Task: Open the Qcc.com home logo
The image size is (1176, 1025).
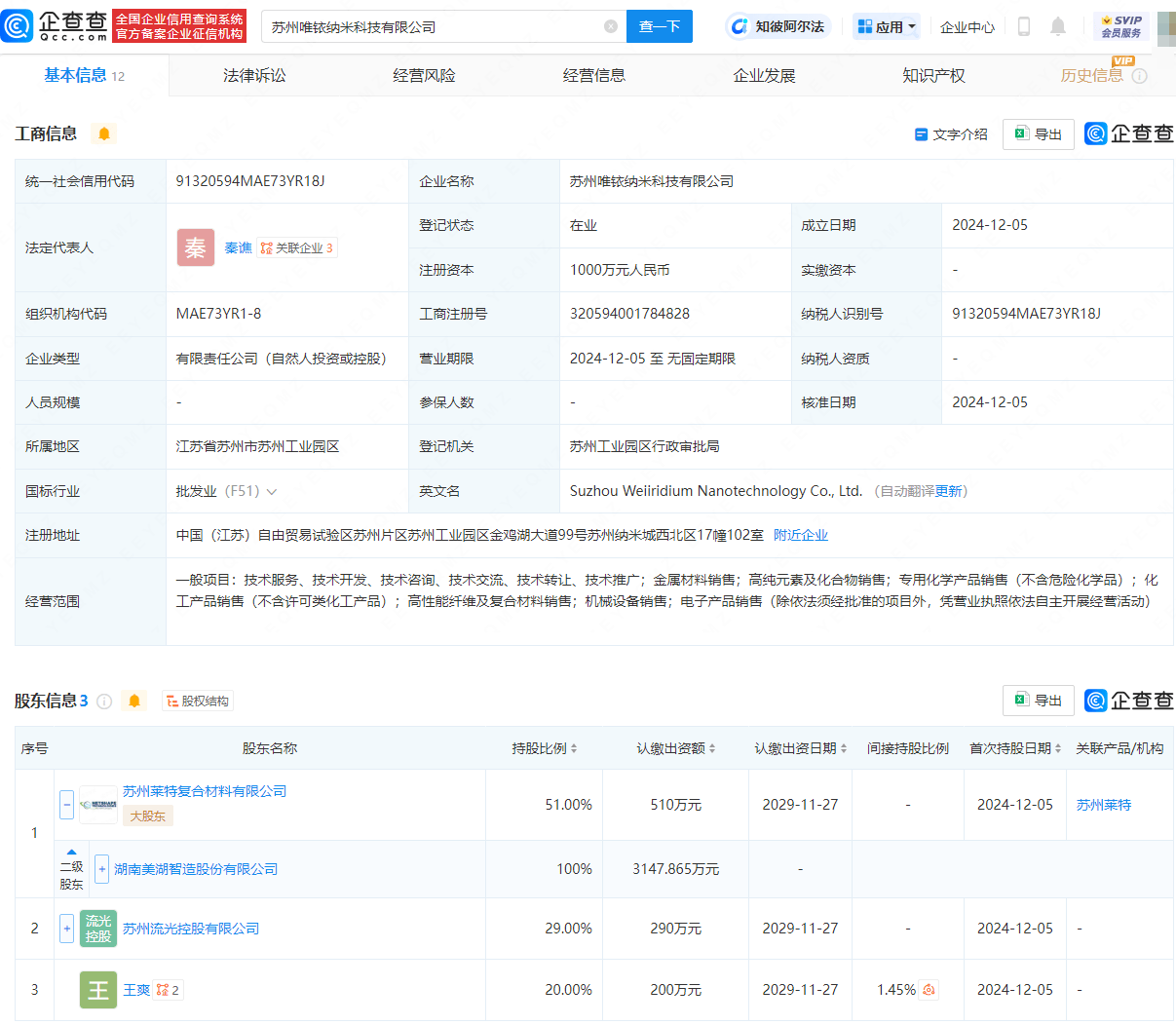Action: [54, 26]
